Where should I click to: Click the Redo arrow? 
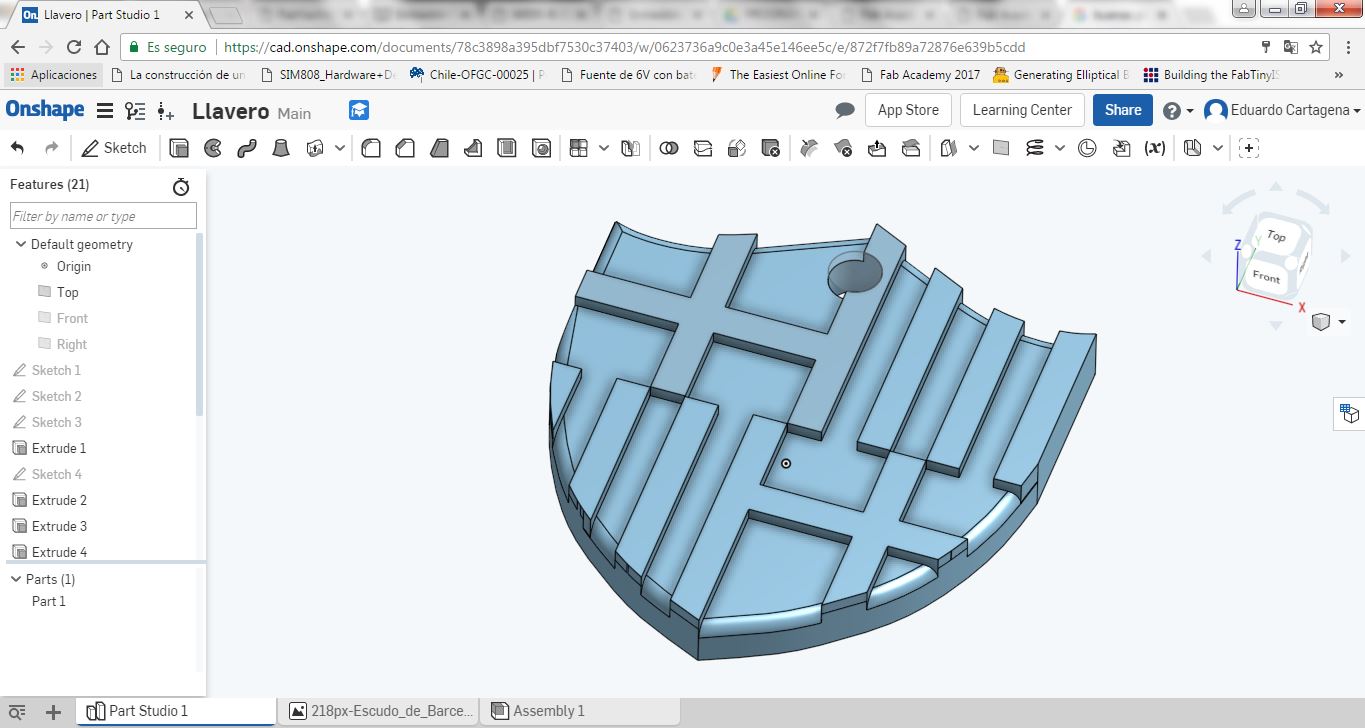[x=52, y=148]
